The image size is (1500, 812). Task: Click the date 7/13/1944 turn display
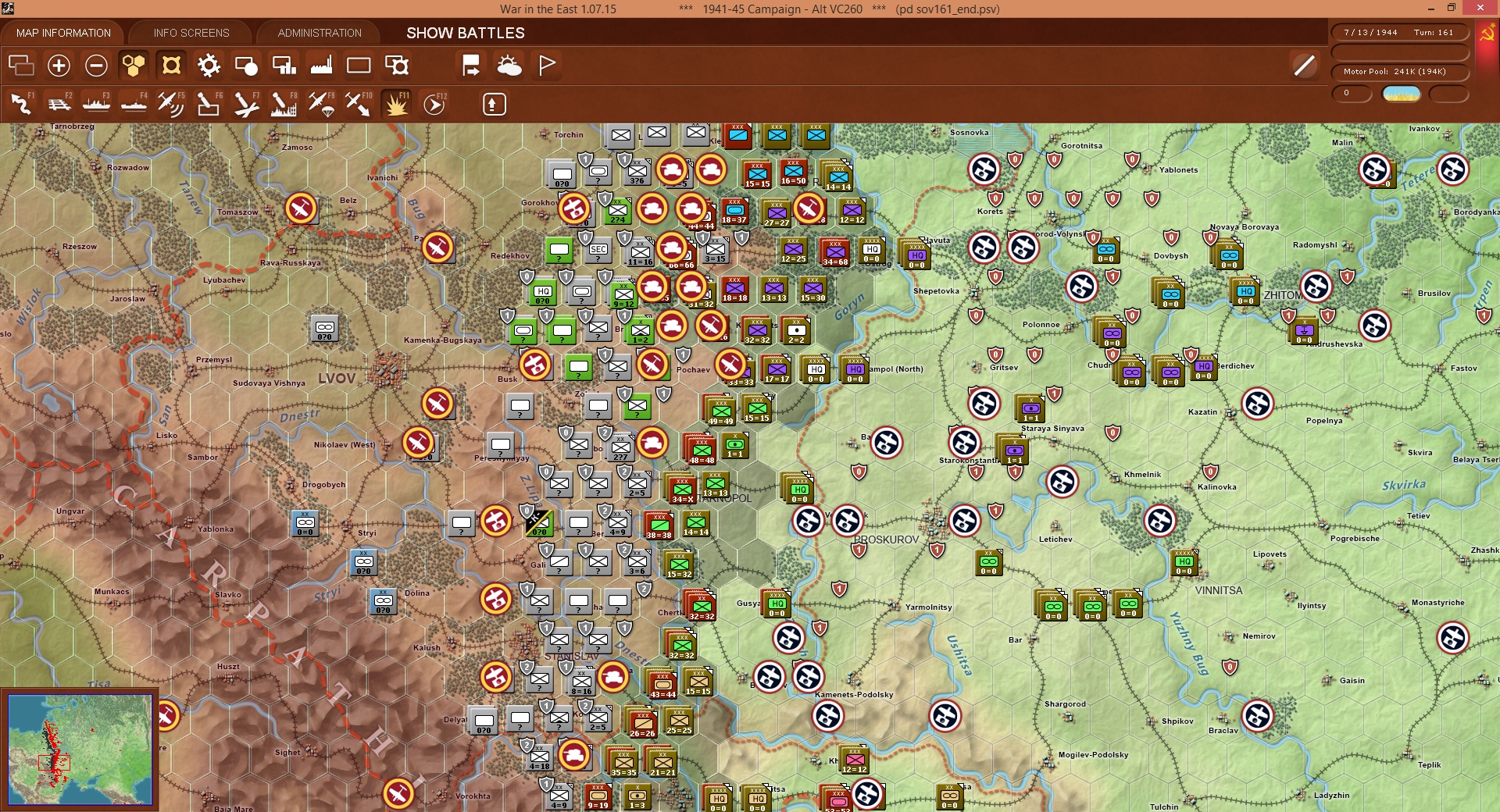point(1400,33)
